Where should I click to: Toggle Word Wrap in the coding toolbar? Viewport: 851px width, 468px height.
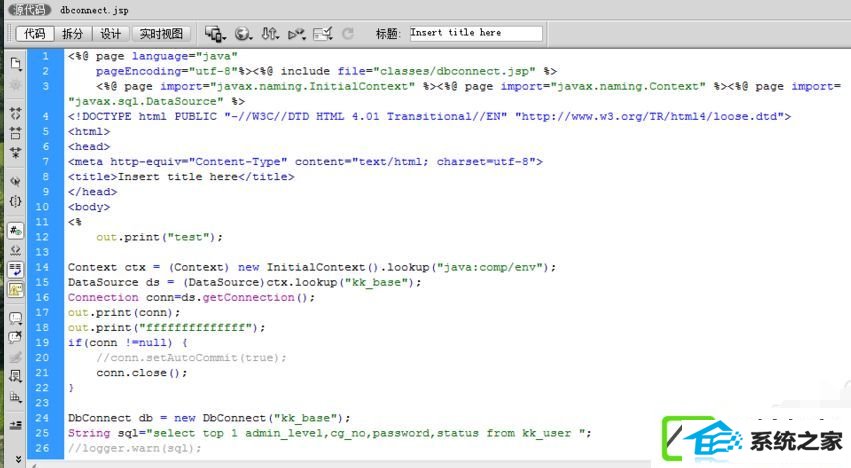tap(16, 269)
